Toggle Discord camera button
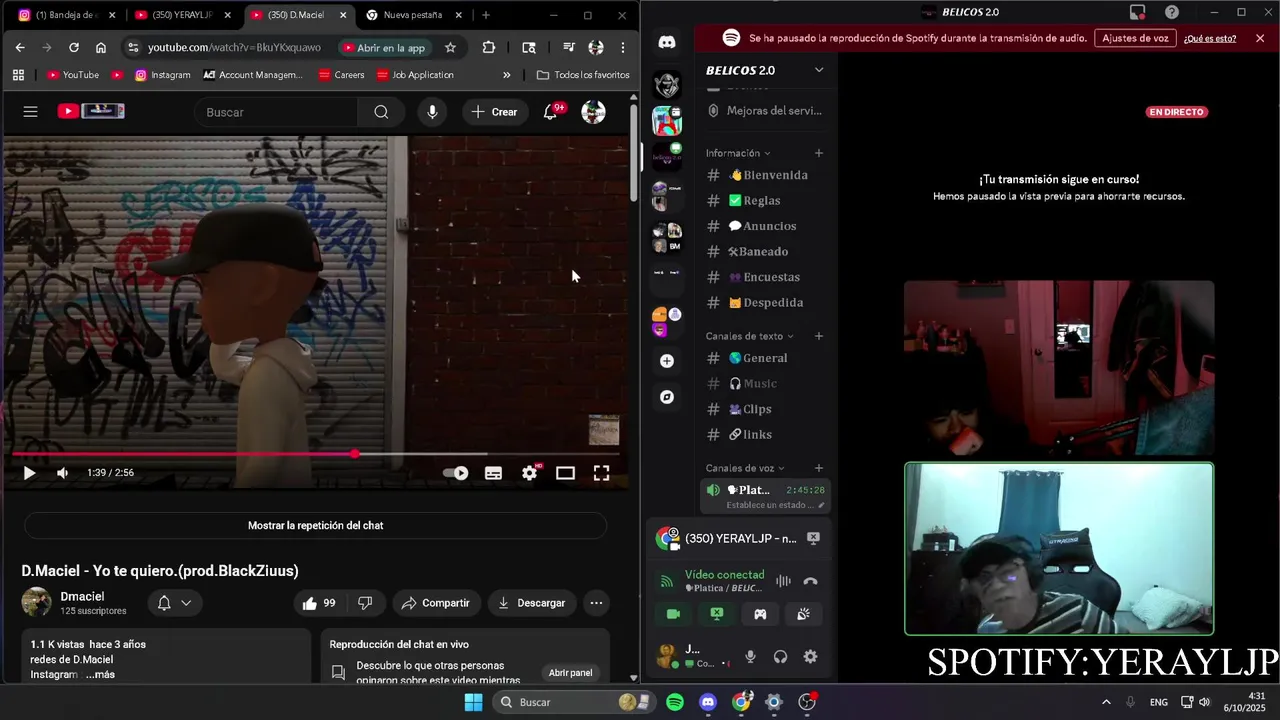Image resolution: width=1280 pixels, height=720 pixels. pyautogui.click(x=673, y=614)
